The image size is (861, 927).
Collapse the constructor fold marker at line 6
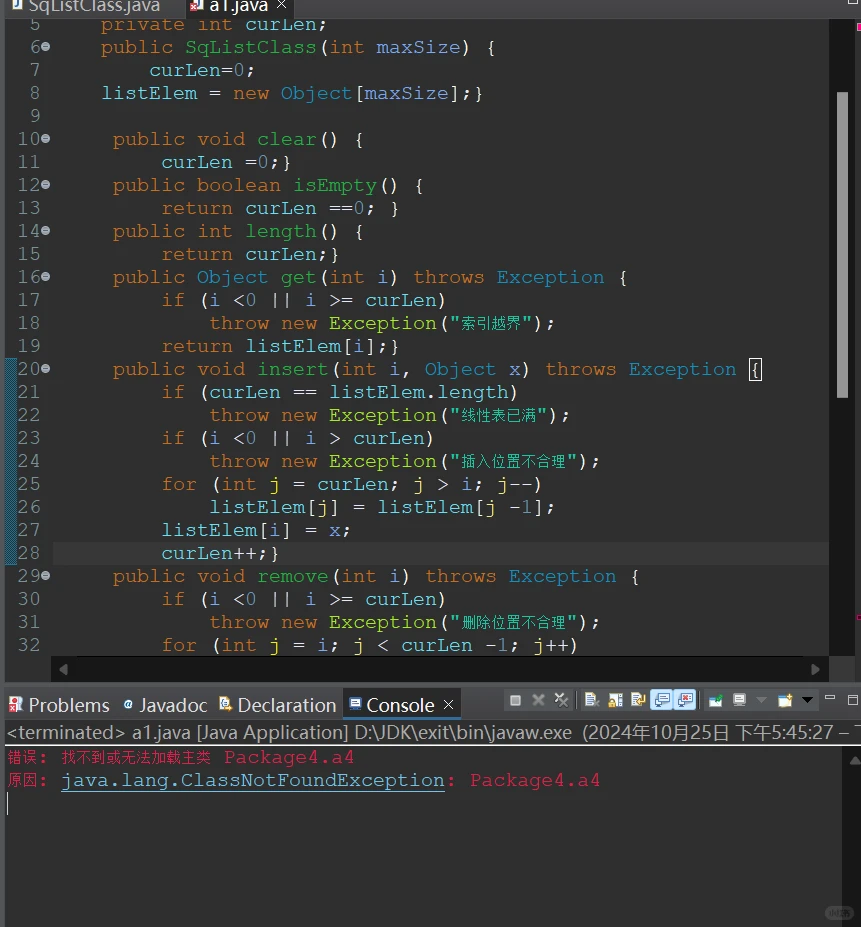tap(46, 47)
